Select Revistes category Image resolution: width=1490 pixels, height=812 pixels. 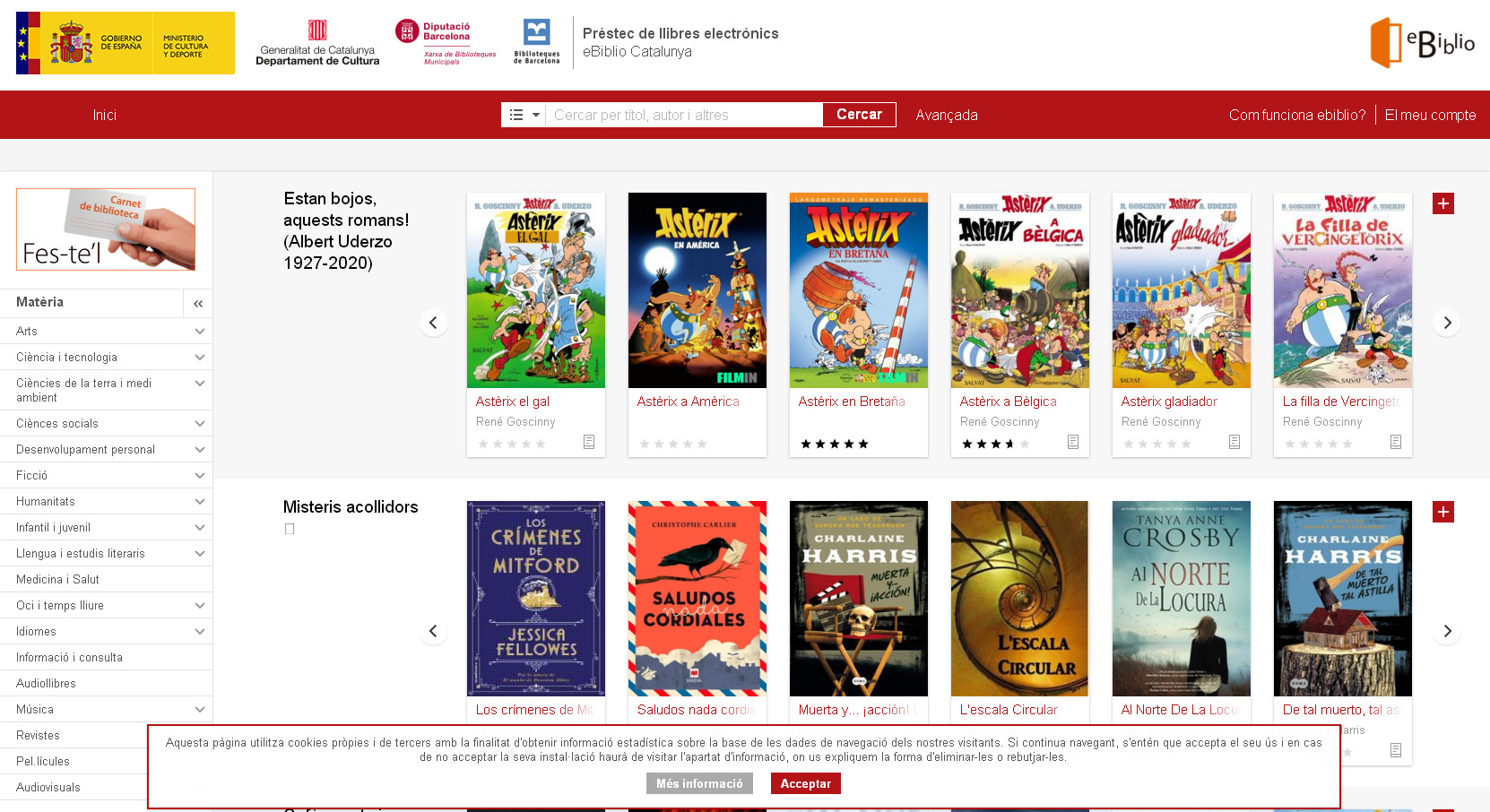38,736
